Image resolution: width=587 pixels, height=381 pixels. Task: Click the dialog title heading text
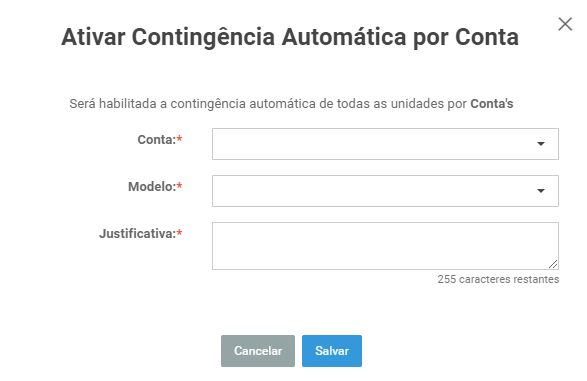[x=290, y=37]
